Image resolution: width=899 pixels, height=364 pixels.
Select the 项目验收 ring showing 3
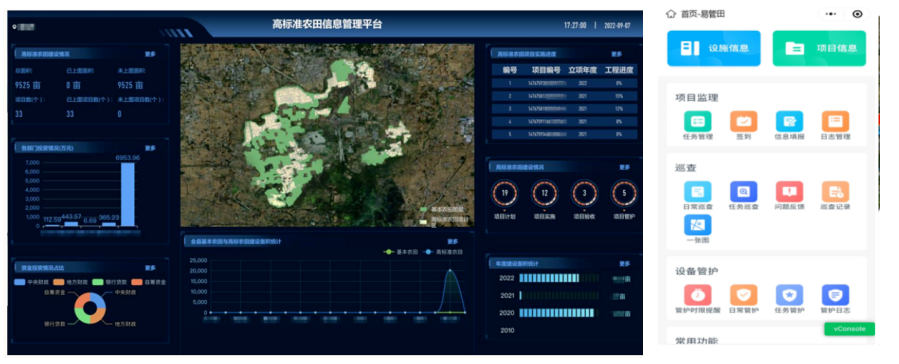[584, 193]
